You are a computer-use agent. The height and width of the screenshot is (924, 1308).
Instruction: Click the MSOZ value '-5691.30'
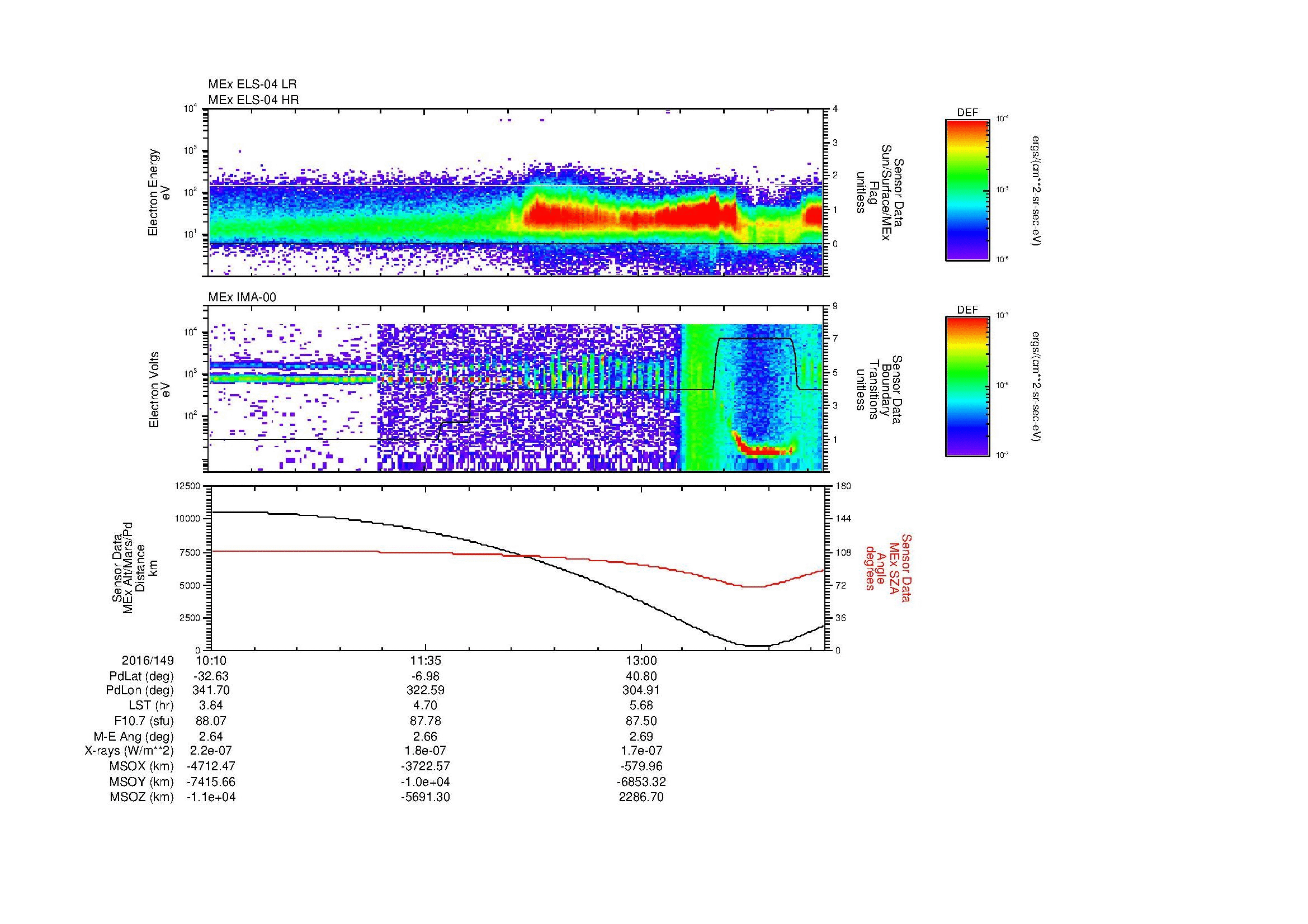tap(426, 797)
